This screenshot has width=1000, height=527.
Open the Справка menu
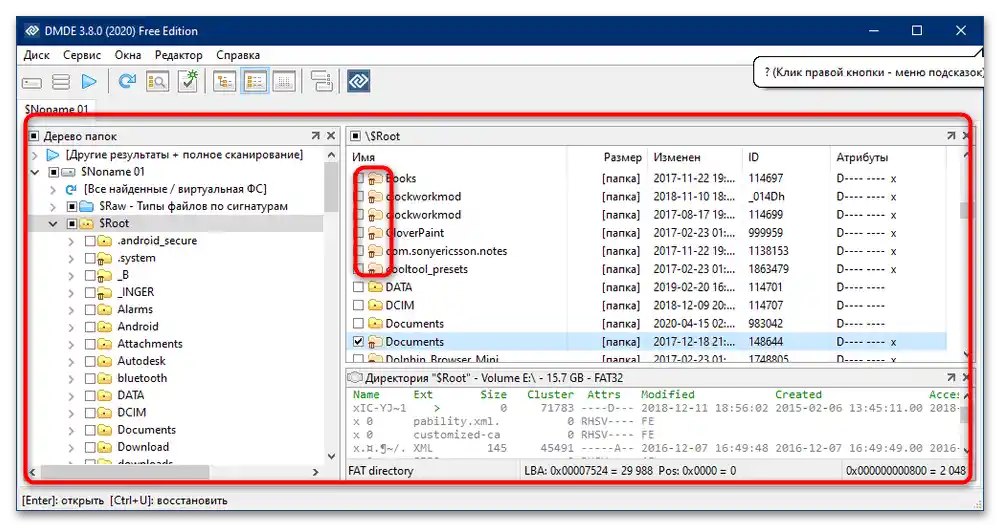(x=238, y=55)
